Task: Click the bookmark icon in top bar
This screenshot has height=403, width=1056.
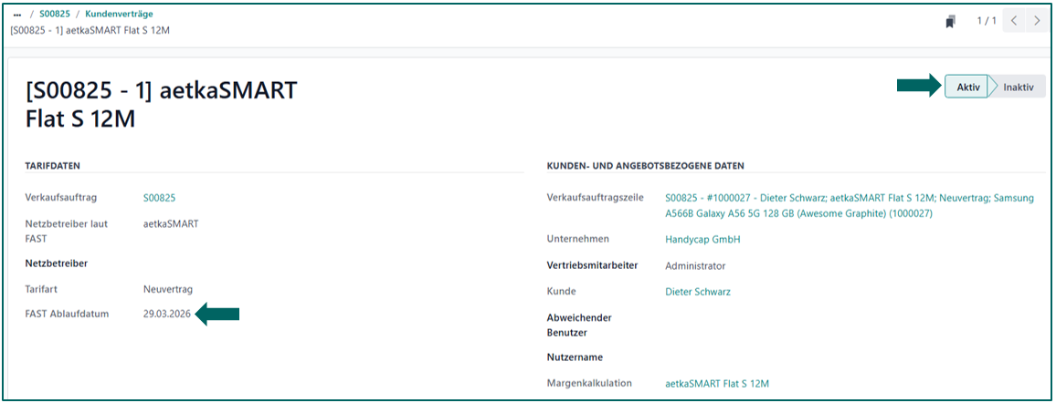Action: pos(949,21)
